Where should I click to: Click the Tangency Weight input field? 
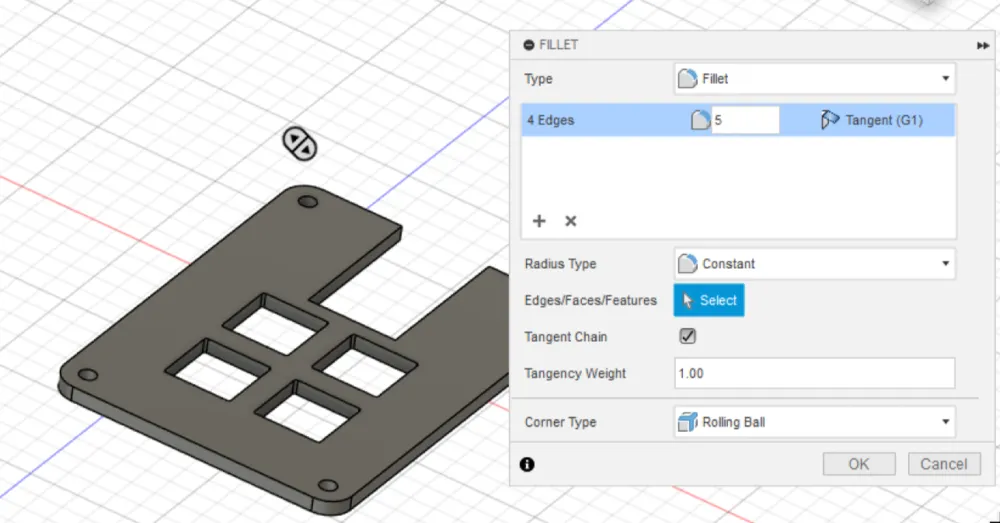(814, 374)
